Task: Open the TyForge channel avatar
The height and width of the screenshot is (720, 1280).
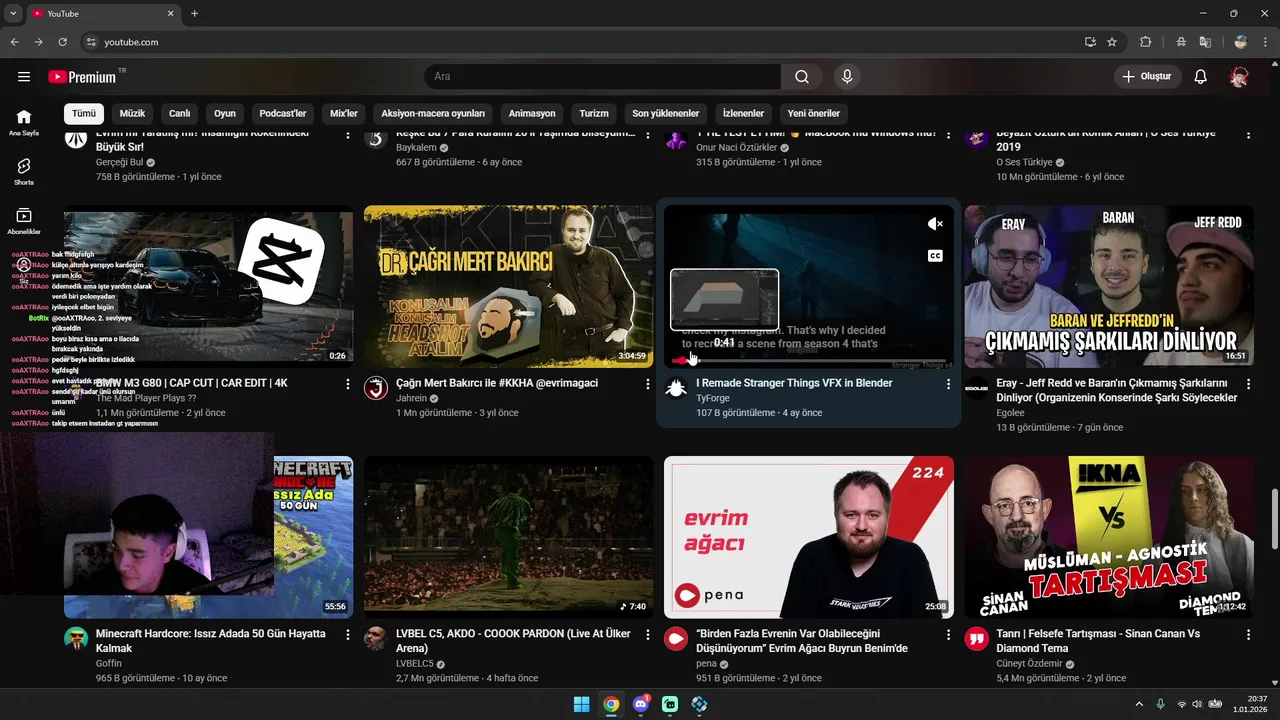Action: pos(676,388)
